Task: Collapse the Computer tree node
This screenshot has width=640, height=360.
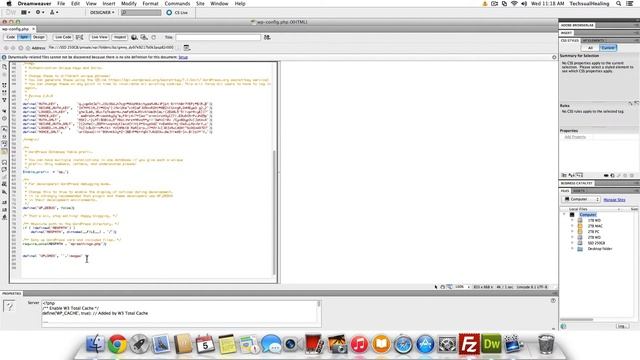Action: (564, 214)
